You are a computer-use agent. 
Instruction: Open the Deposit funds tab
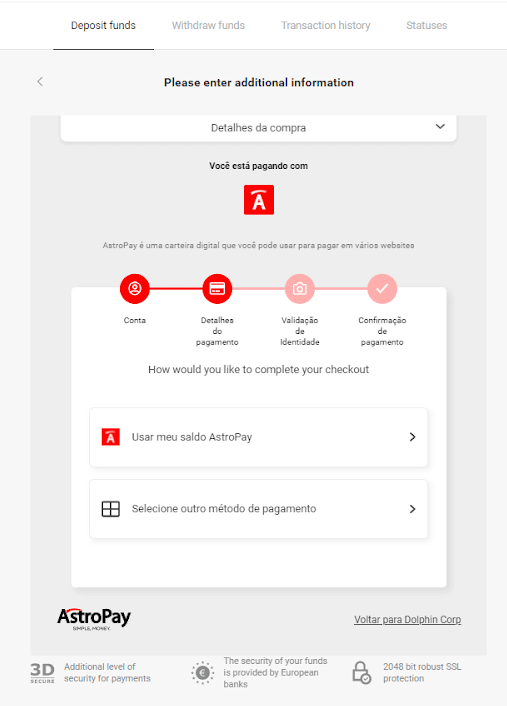103,25
